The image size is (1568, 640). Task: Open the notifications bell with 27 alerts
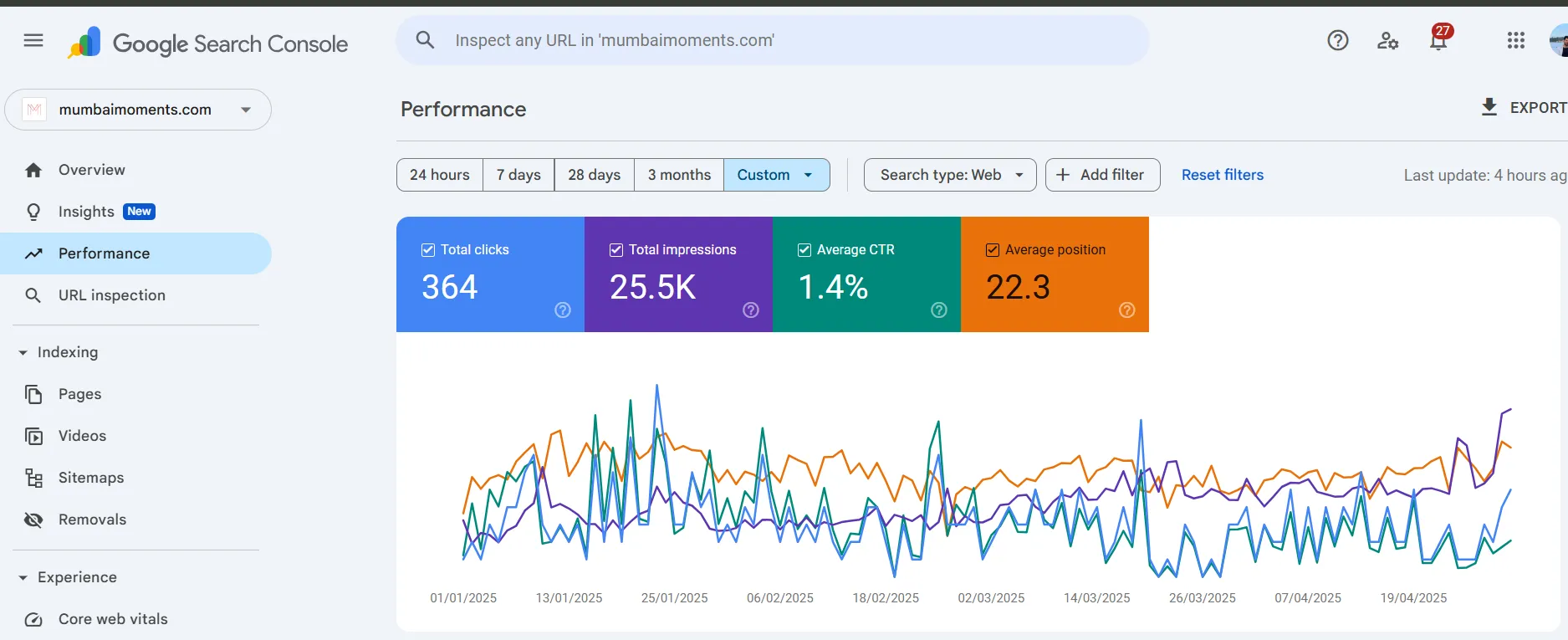tap(1438, 40)
